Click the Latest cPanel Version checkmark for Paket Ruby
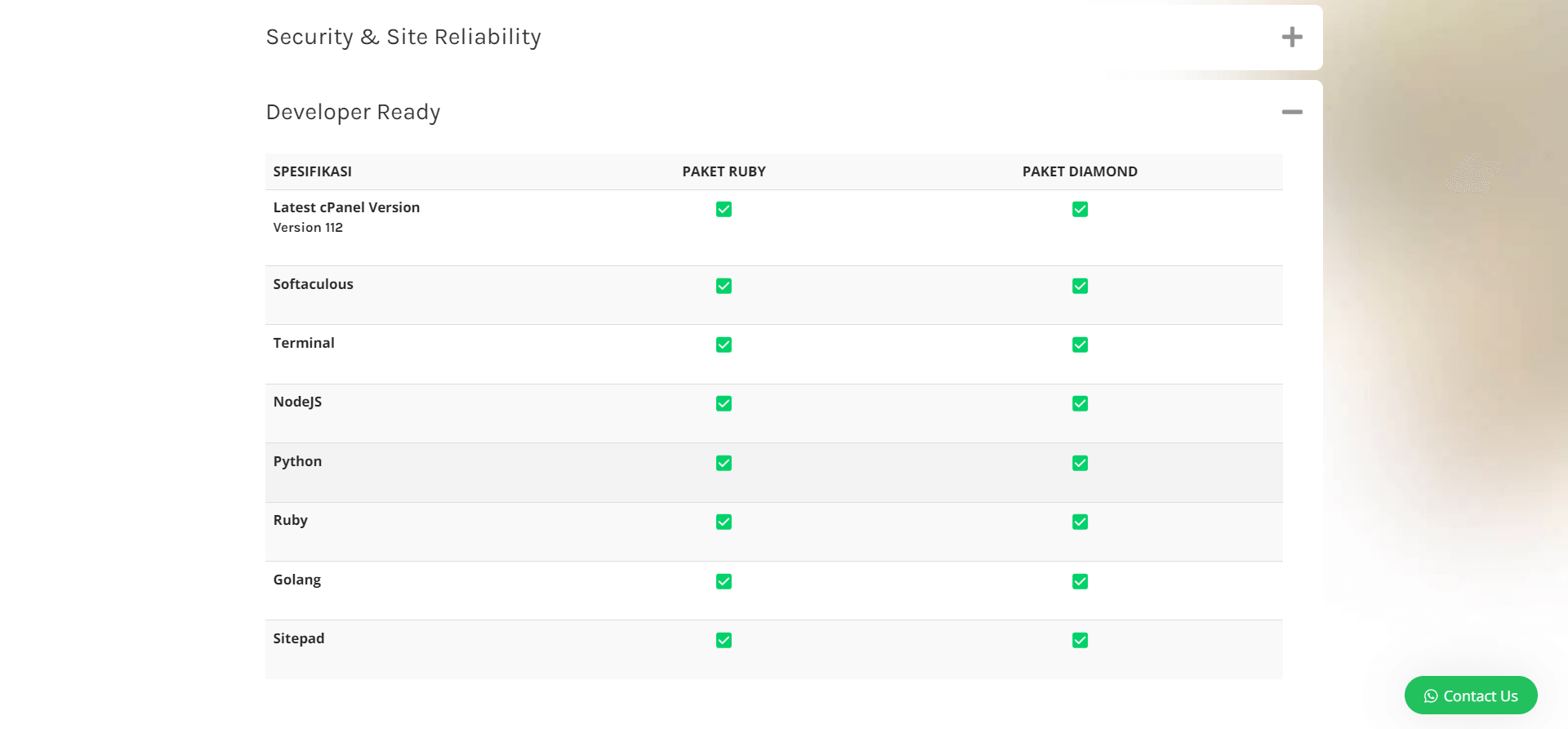This screenshot has height=729, width=1568. [x=724, y=209]
